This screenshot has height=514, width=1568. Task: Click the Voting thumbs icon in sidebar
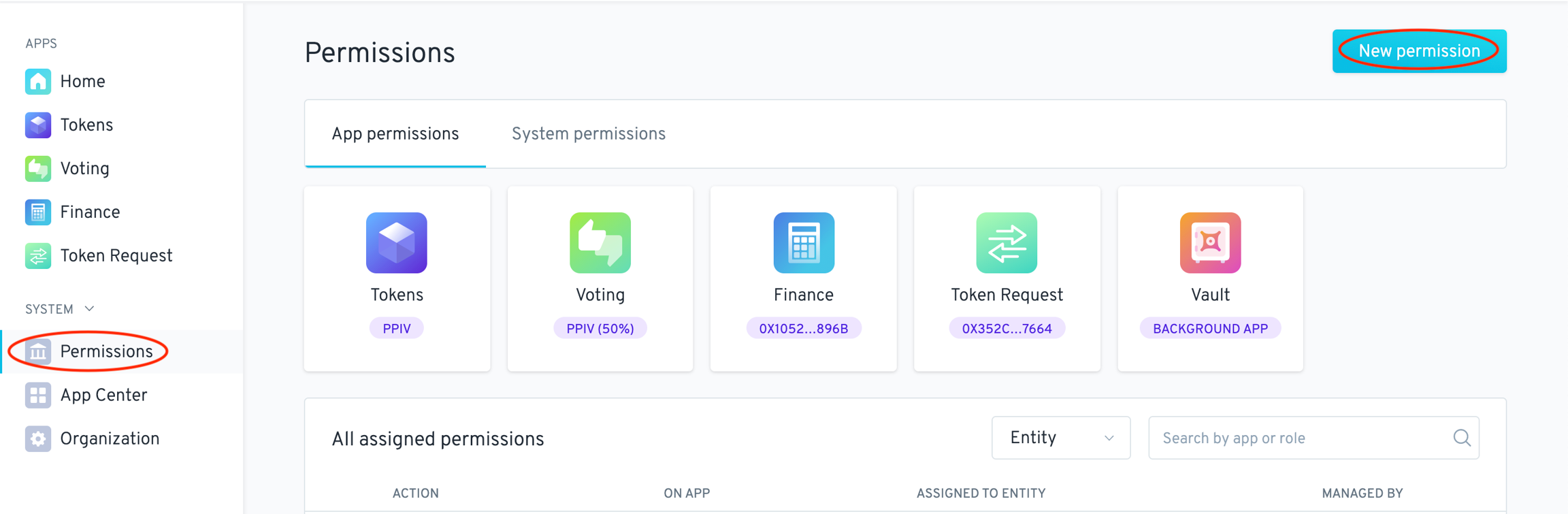[38, 169]
